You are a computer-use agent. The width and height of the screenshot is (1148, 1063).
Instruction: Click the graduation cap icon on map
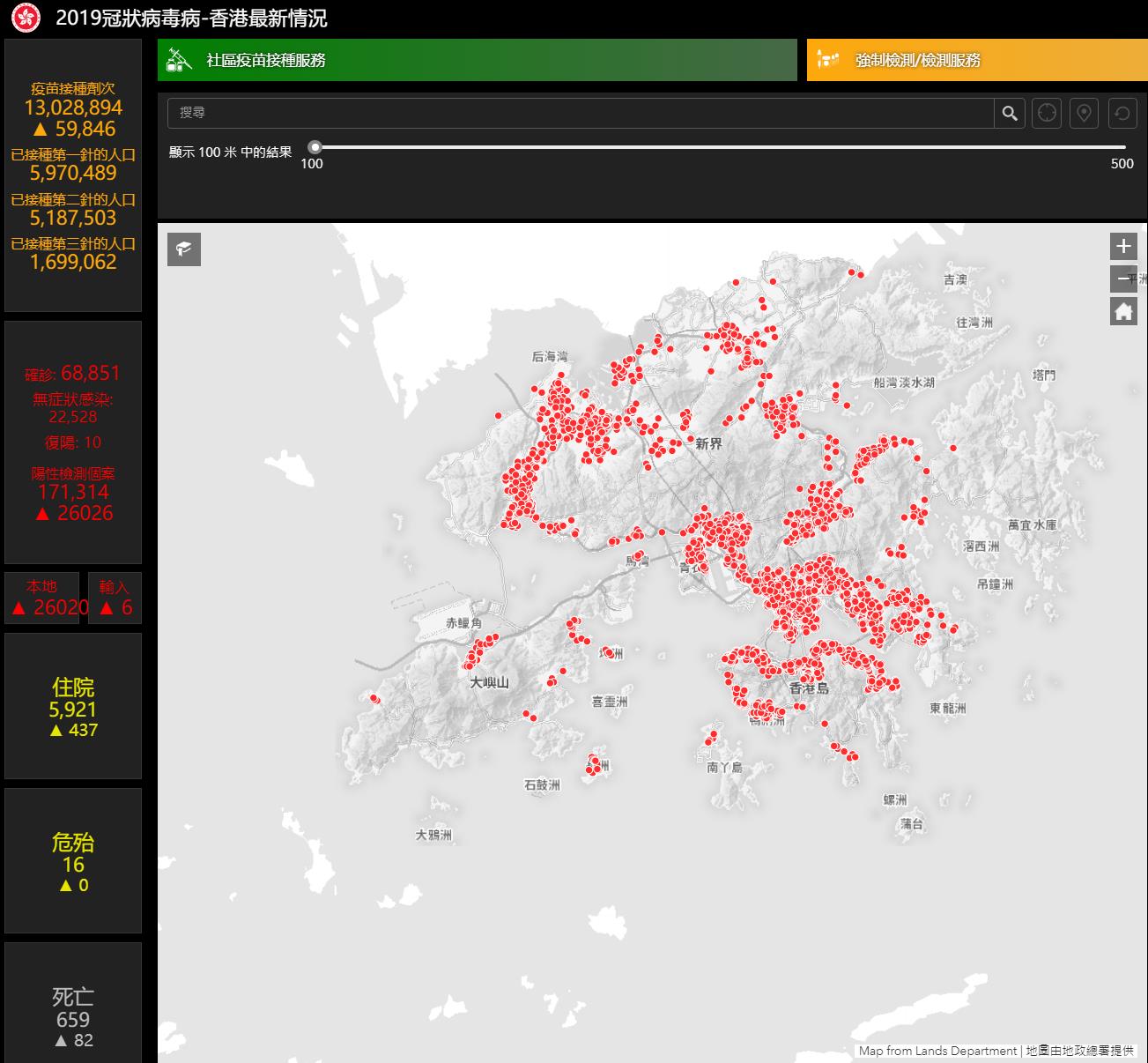pyautogui.click(x=184, y=249)
